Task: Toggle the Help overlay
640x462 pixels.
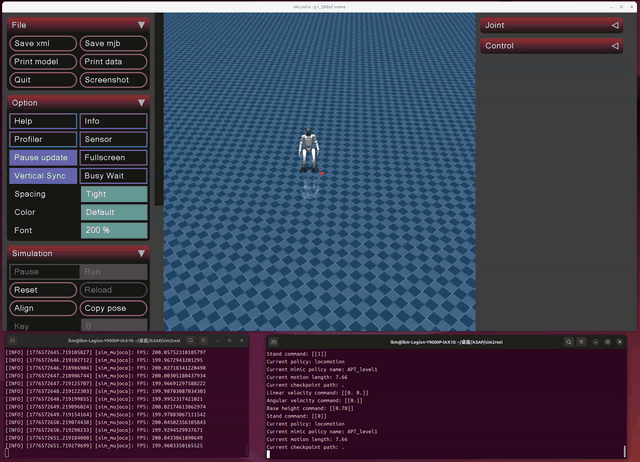Action: [x=43, y=121]
